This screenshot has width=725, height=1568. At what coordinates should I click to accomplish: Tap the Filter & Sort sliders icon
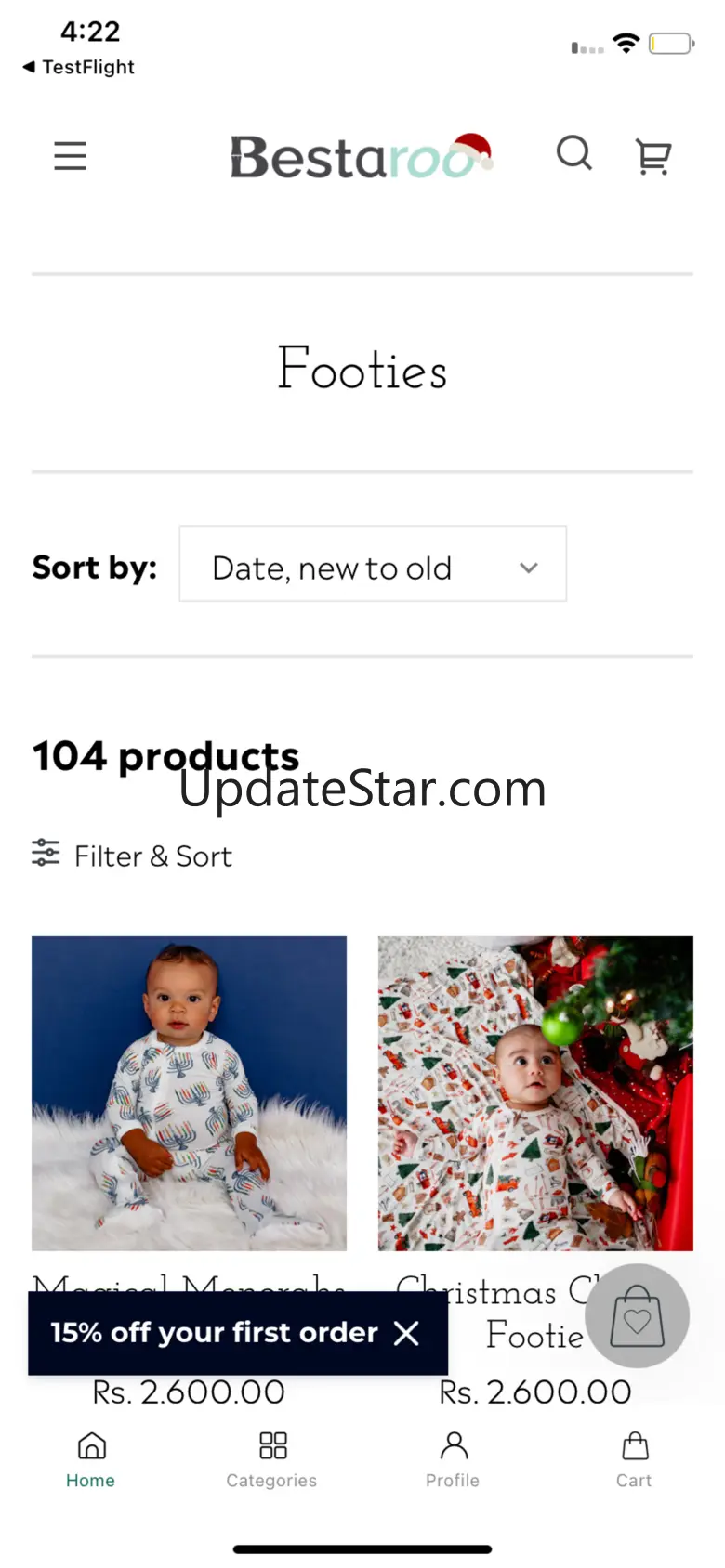click(46, 853)
